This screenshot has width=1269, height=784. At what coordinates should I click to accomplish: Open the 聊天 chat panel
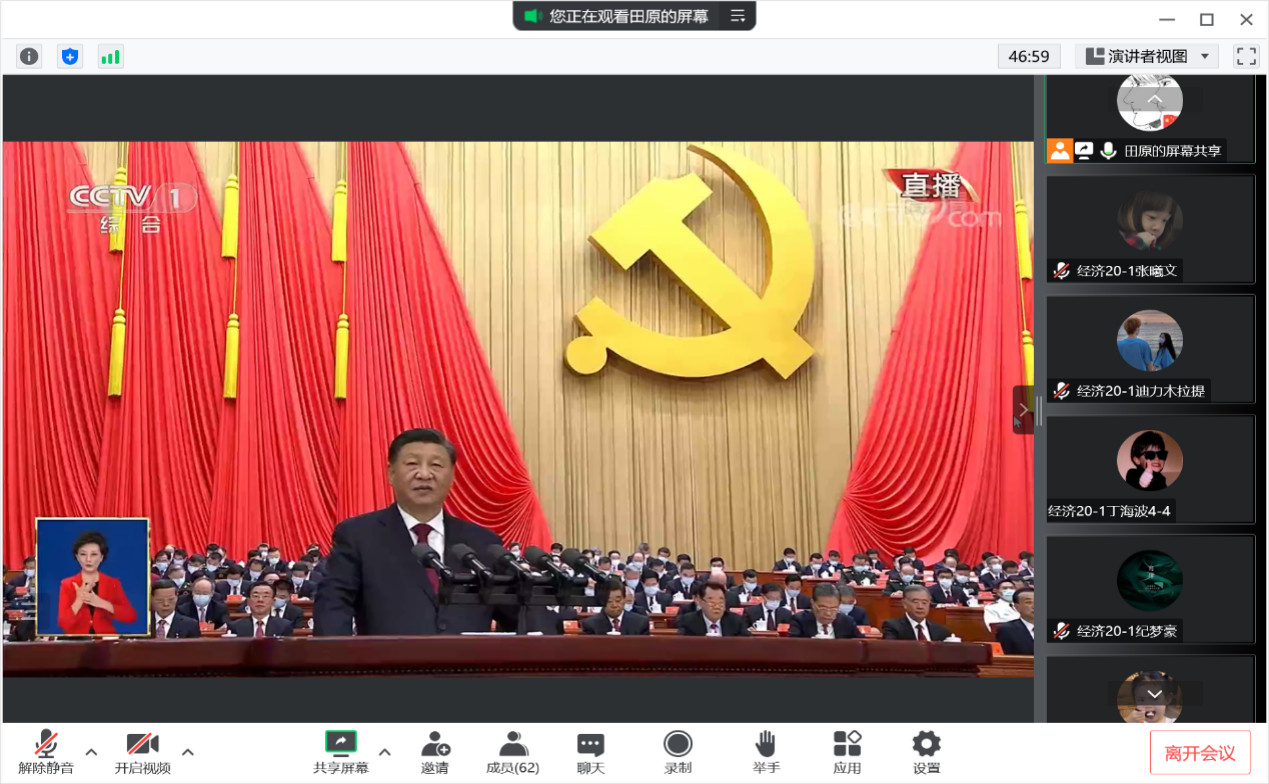click(591, 752)
